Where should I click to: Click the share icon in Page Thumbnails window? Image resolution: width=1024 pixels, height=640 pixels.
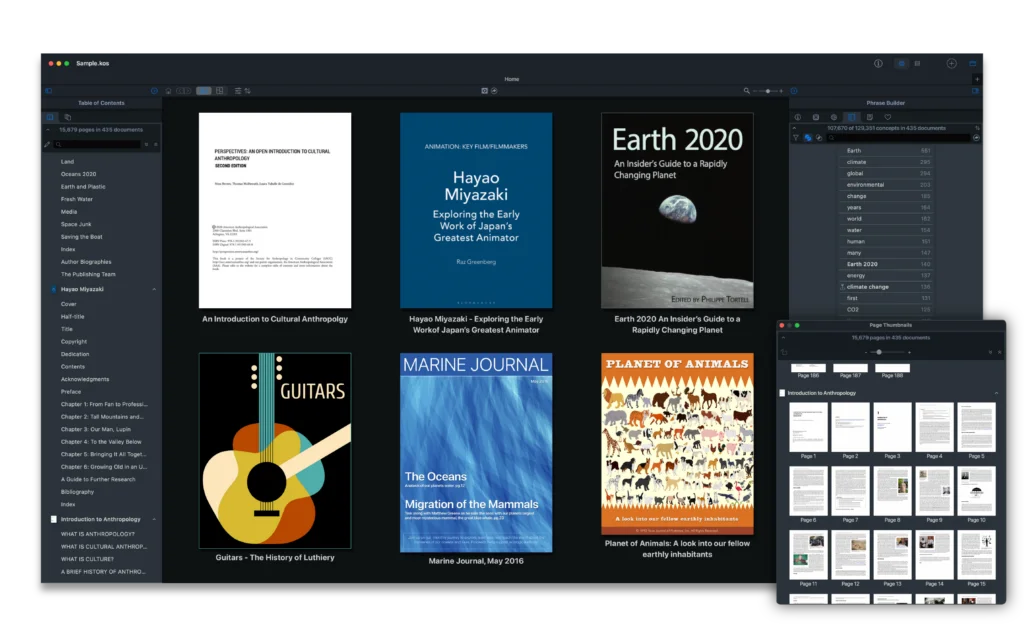point(785,352)
